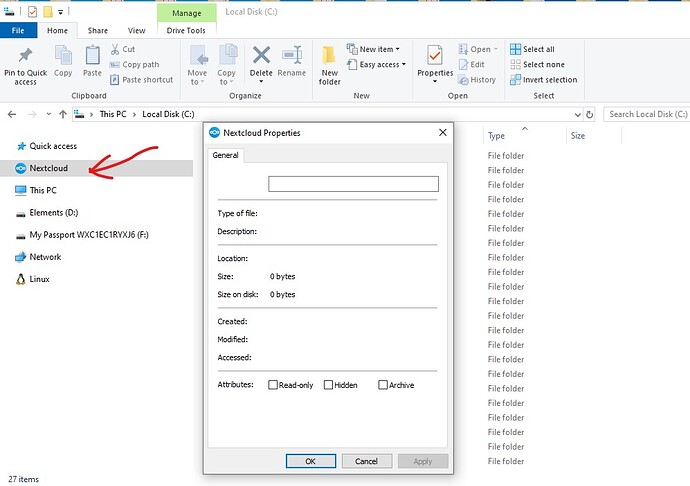The image size is (690, 486).
Task: Tick the Hidden attribute checkbox
Action: pos(328,385)
